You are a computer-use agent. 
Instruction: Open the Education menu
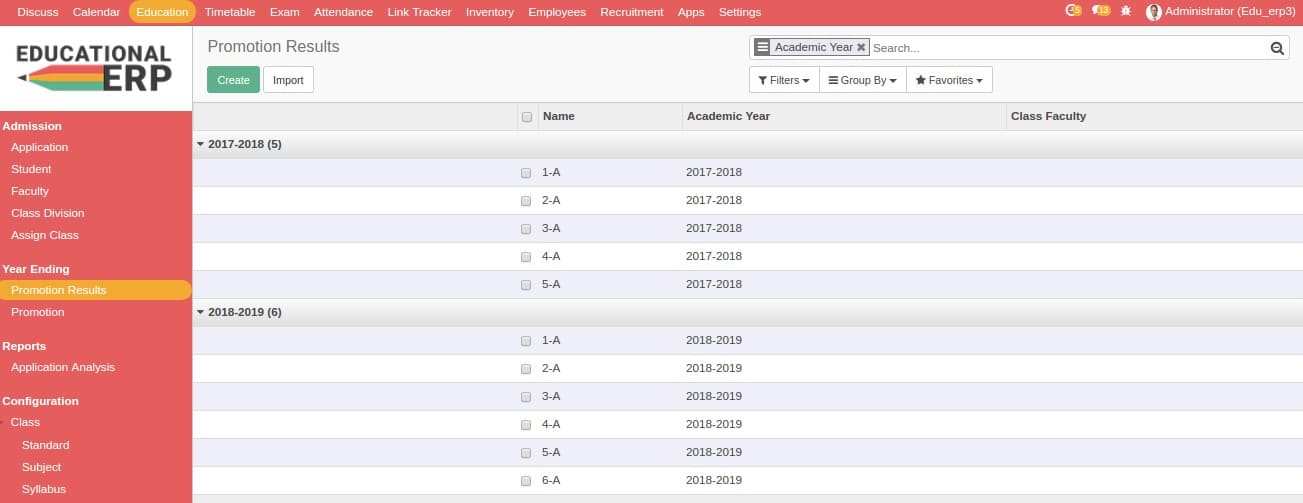click(x=162, y=12)
